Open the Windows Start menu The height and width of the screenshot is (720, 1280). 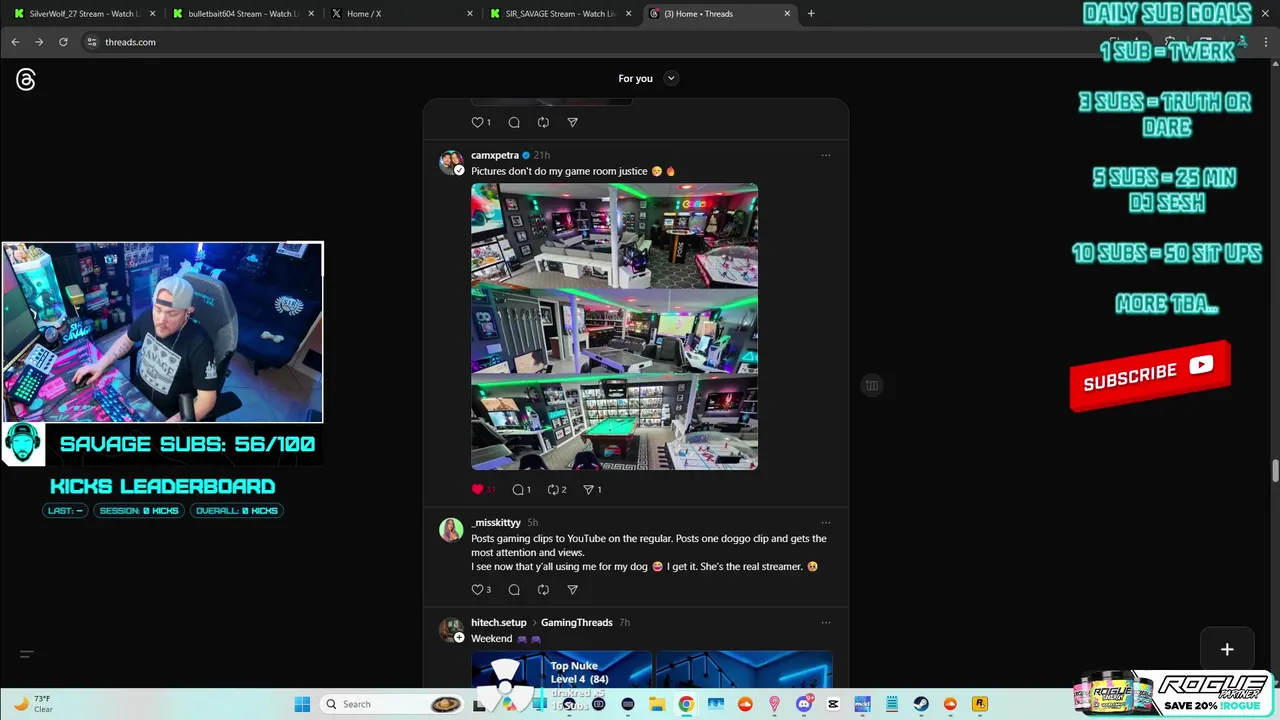pyautogui.click(x=302, y=704)
